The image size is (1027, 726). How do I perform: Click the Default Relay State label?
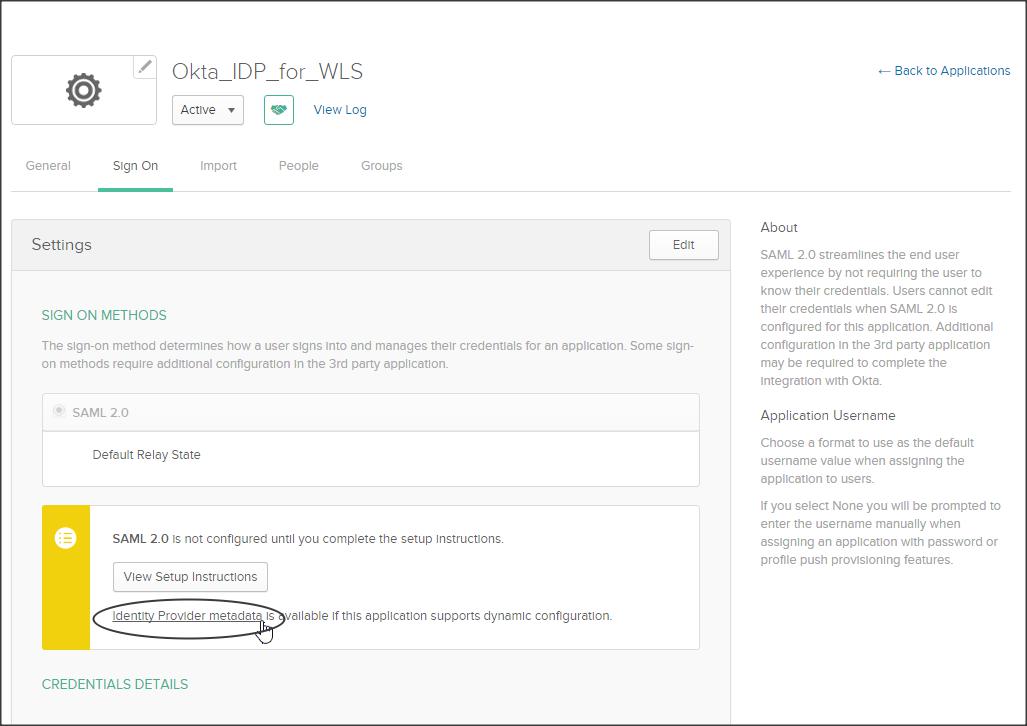tap(146, 455)
